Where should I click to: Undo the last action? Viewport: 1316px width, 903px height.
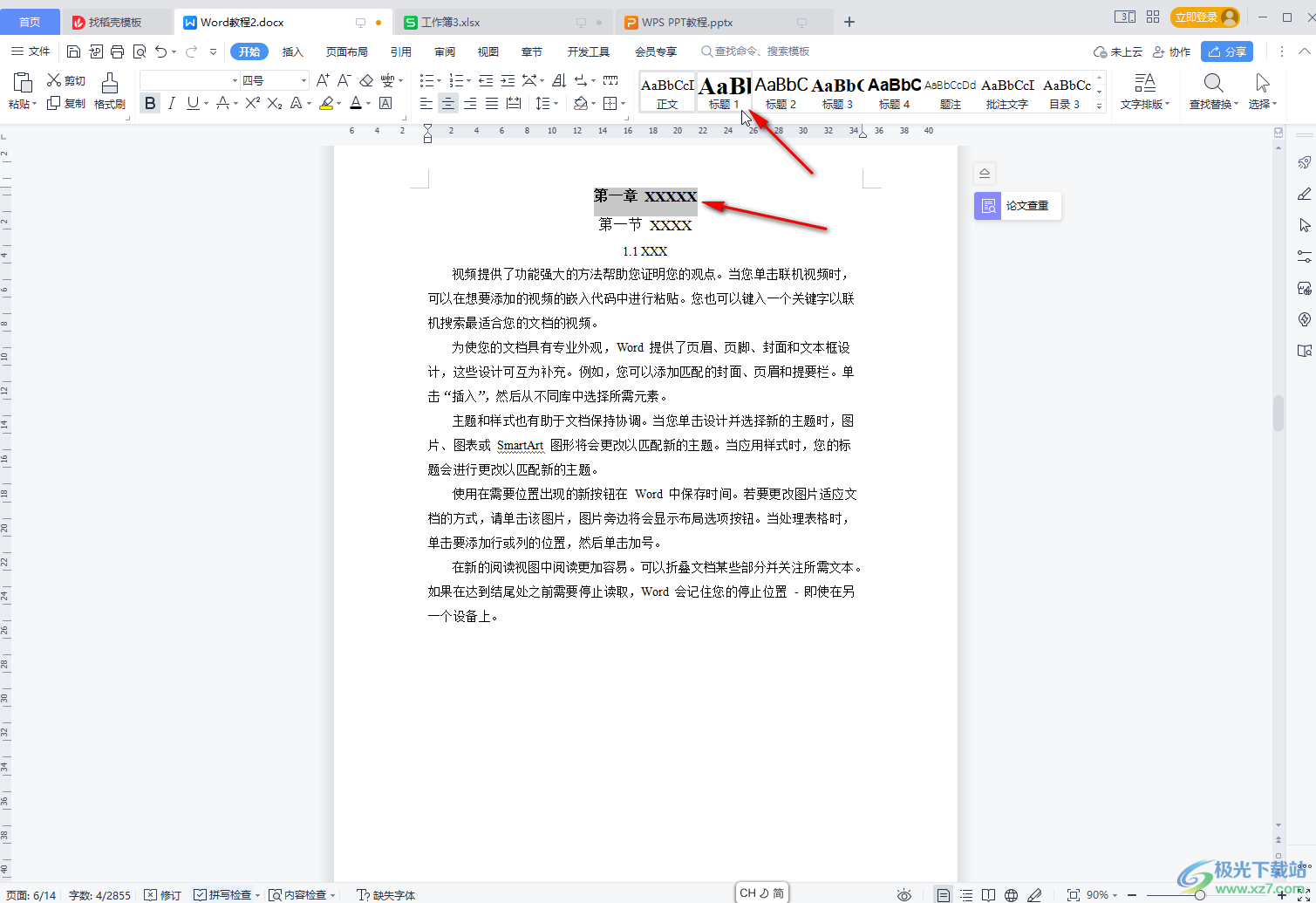[x=160, y=51]
